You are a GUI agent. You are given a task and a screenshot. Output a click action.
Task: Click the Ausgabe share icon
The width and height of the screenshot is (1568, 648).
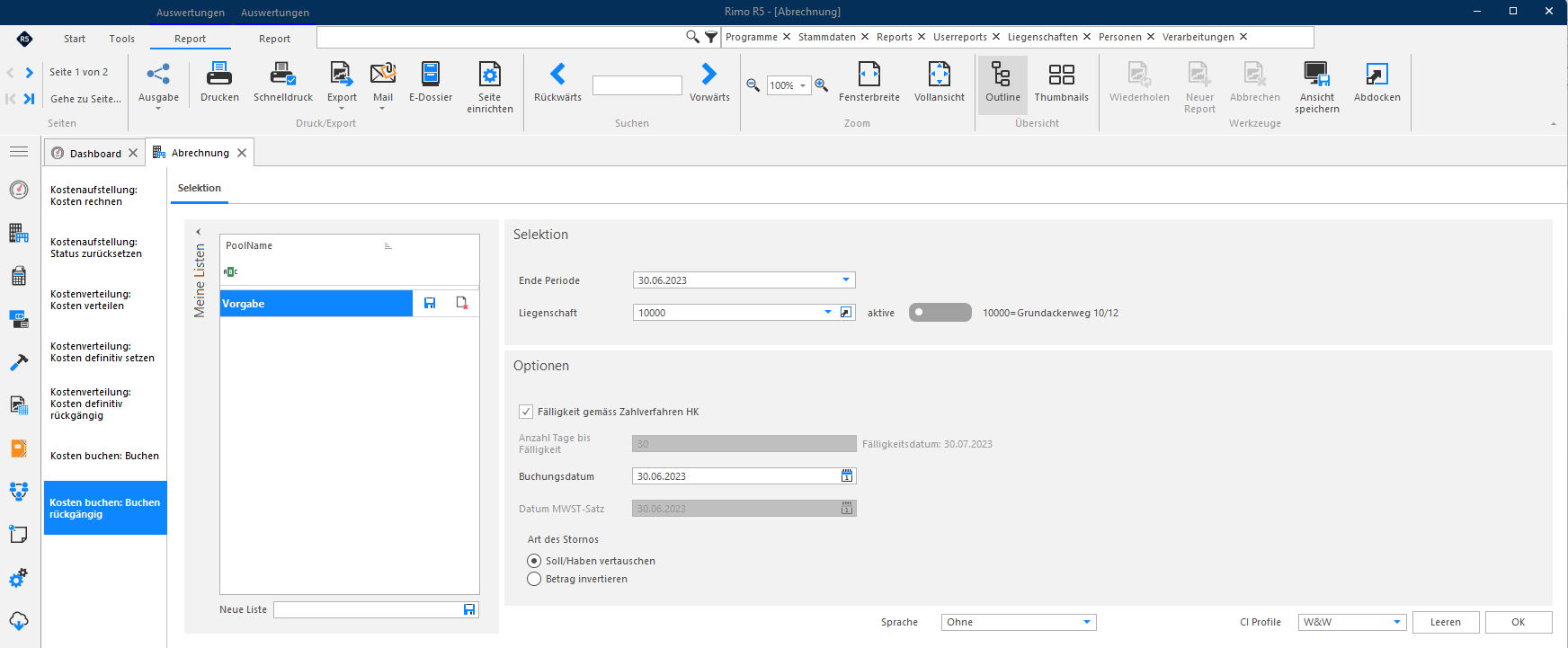pos(158,74)
